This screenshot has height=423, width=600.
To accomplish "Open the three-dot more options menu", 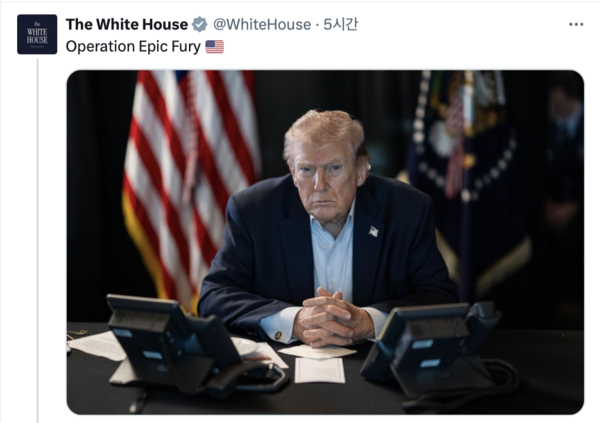I will pyautogui.click(x=576, y=24).
